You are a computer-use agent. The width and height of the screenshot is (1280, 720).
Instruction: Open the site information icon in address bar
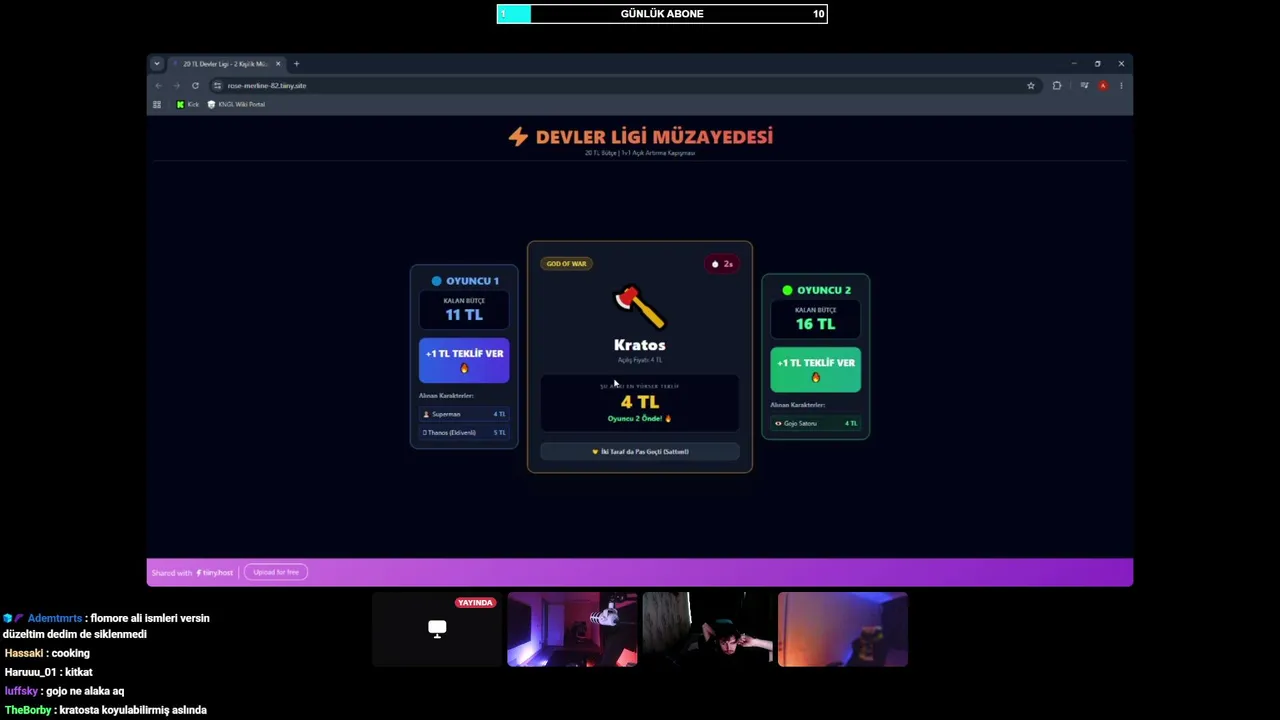[x=217, y=86]
